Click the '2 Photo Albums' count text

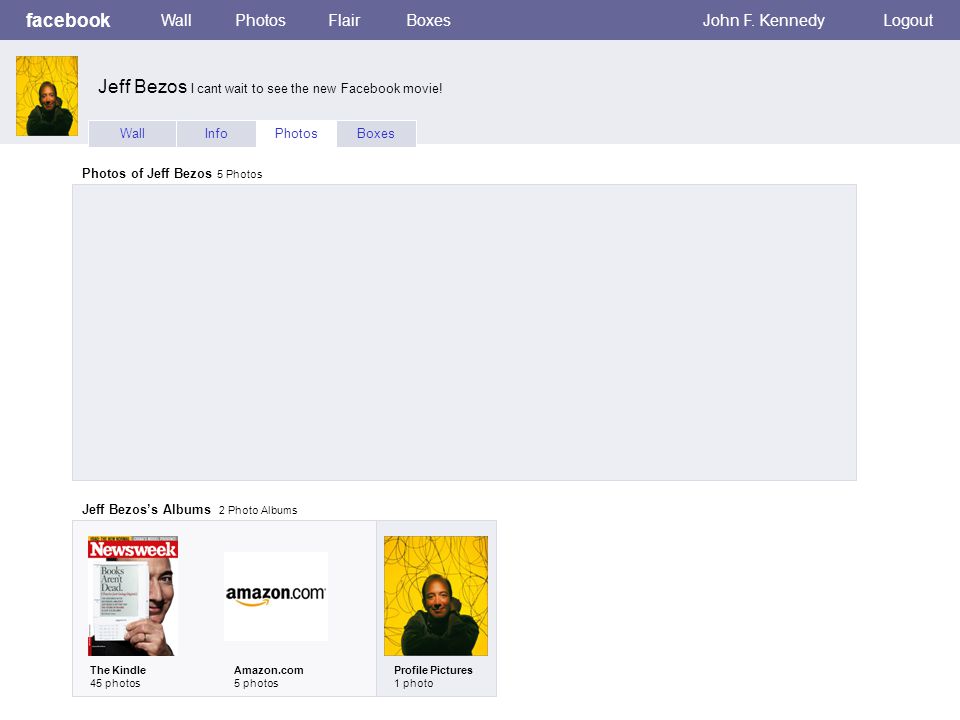point(258,510)
